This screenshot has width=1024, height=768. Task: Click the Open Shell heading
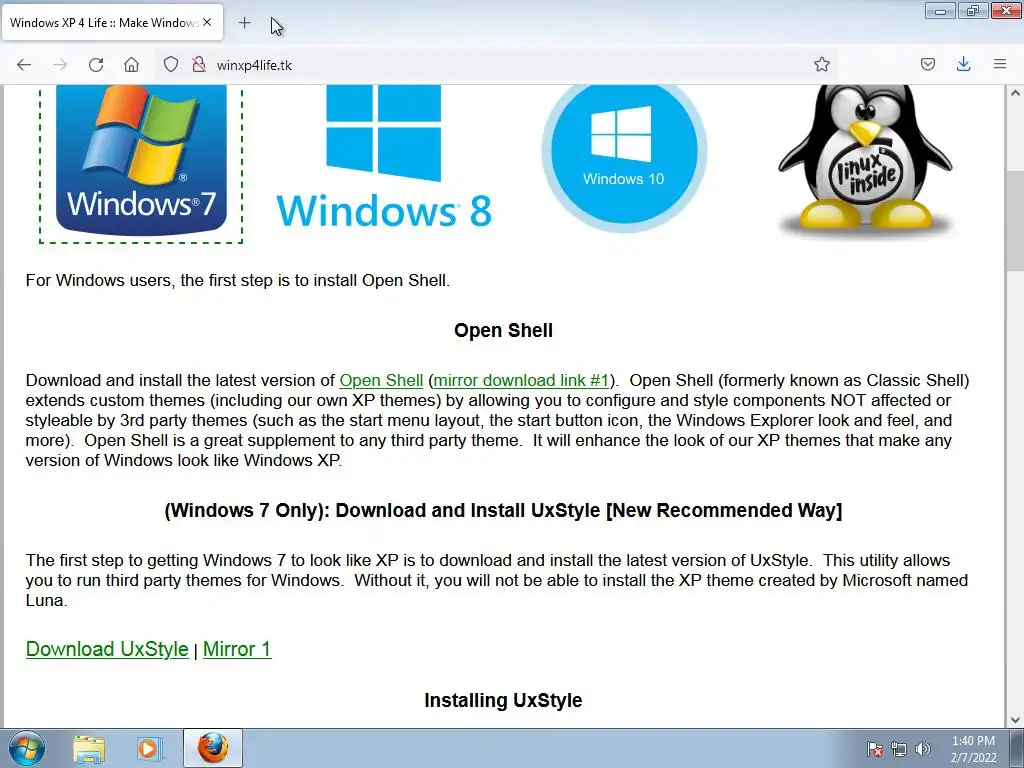pos(504,330)
